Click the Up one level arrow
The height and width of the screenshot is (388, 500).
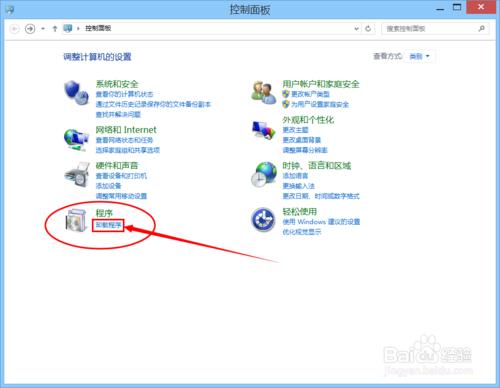pyautogui.click(x=55, y=29)
